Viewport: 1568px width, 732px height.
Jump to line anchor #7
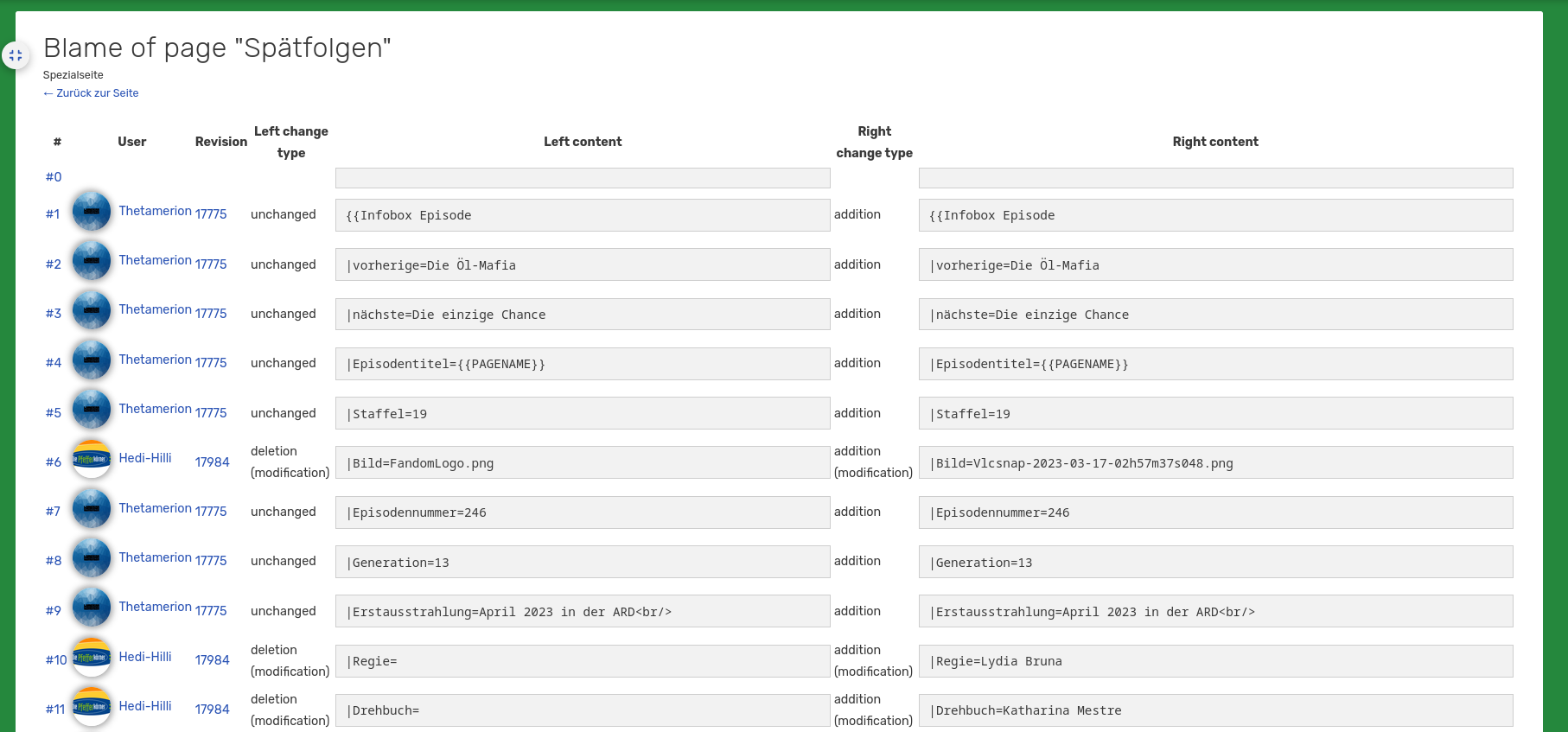(53, 512)
